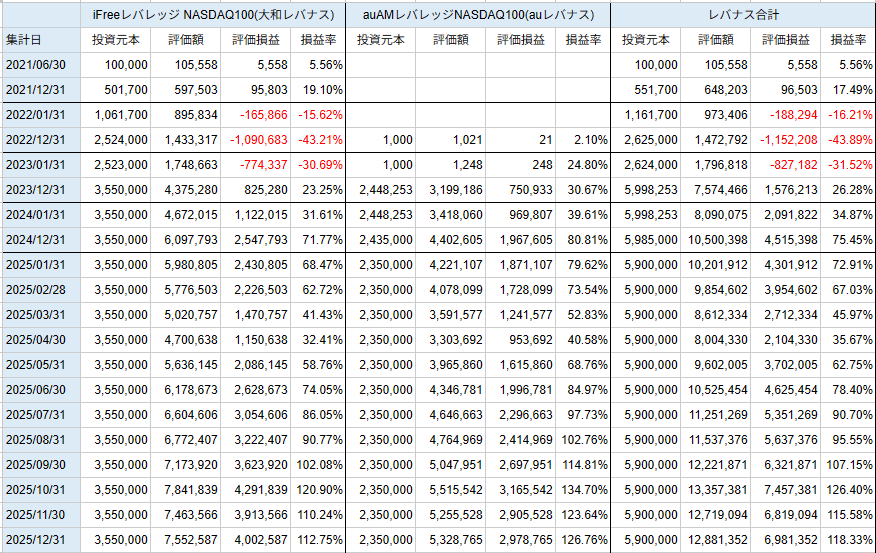Click the 112.75% return rate cell

[317, 540]
